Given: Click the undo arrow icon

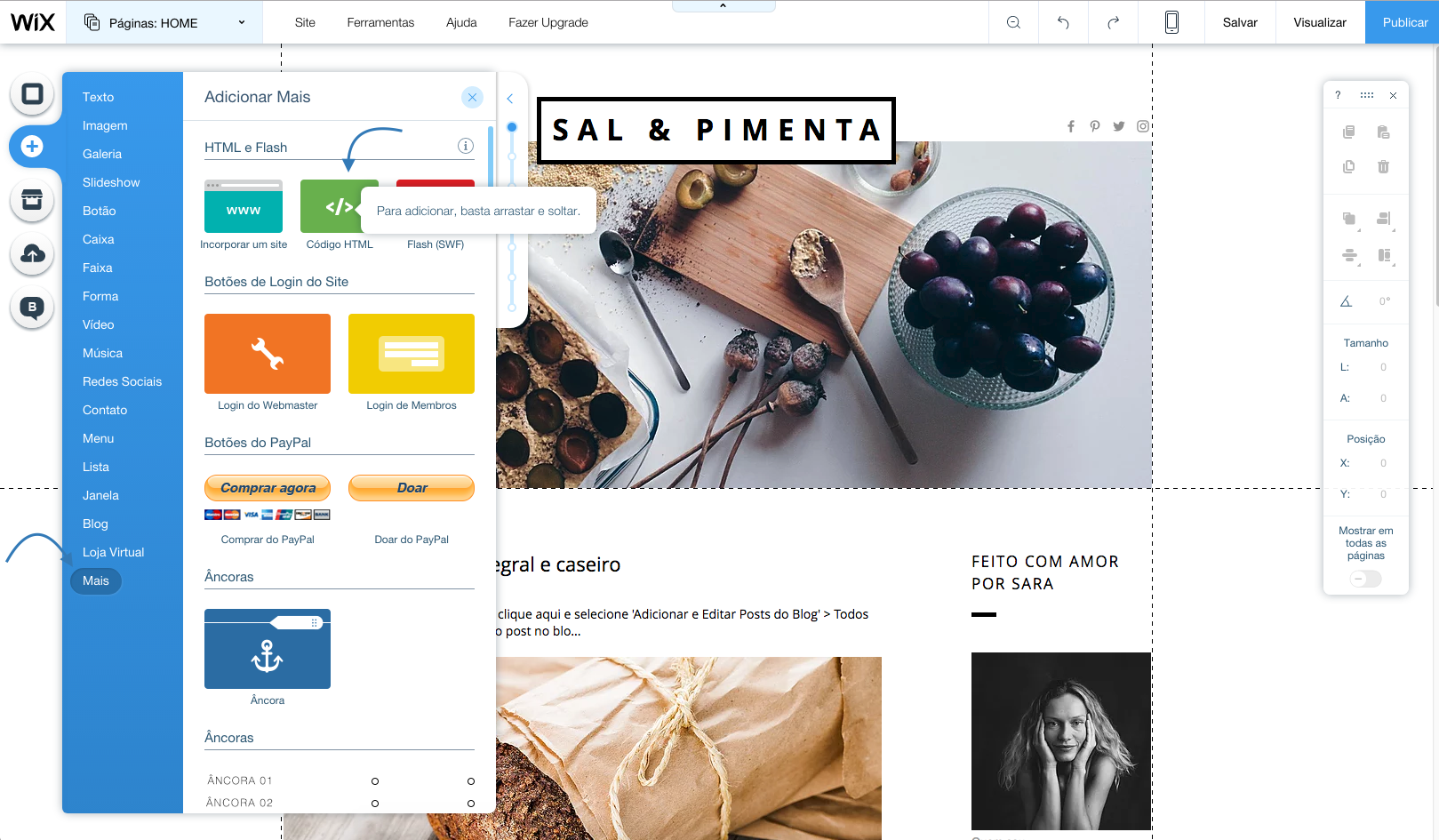Looking at the screenshot, I should click(x=1063, y=22).
